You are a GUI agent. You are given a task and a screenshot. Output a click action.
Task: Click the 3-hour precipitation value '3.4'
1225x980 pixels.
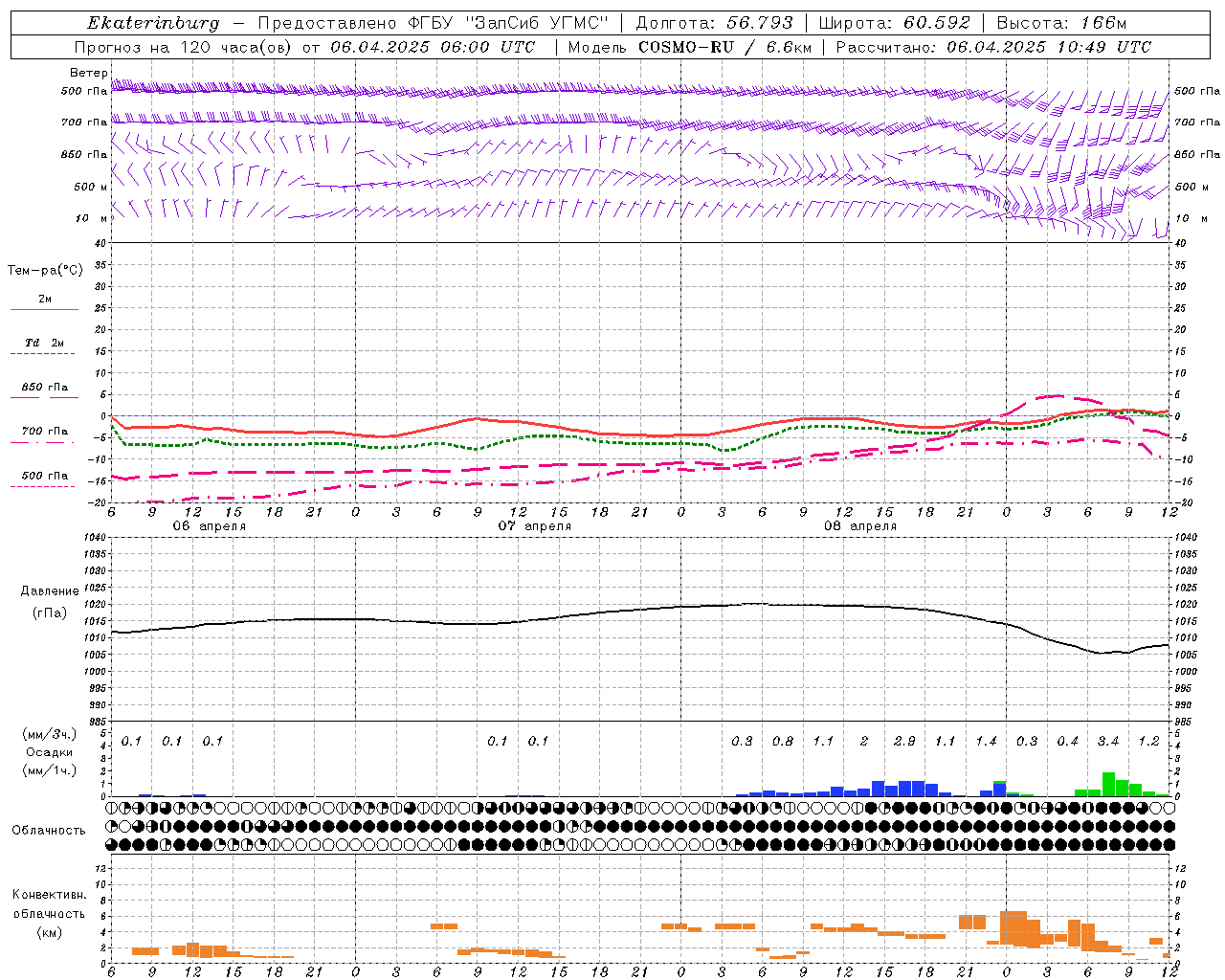click(x=1108, y=741)
